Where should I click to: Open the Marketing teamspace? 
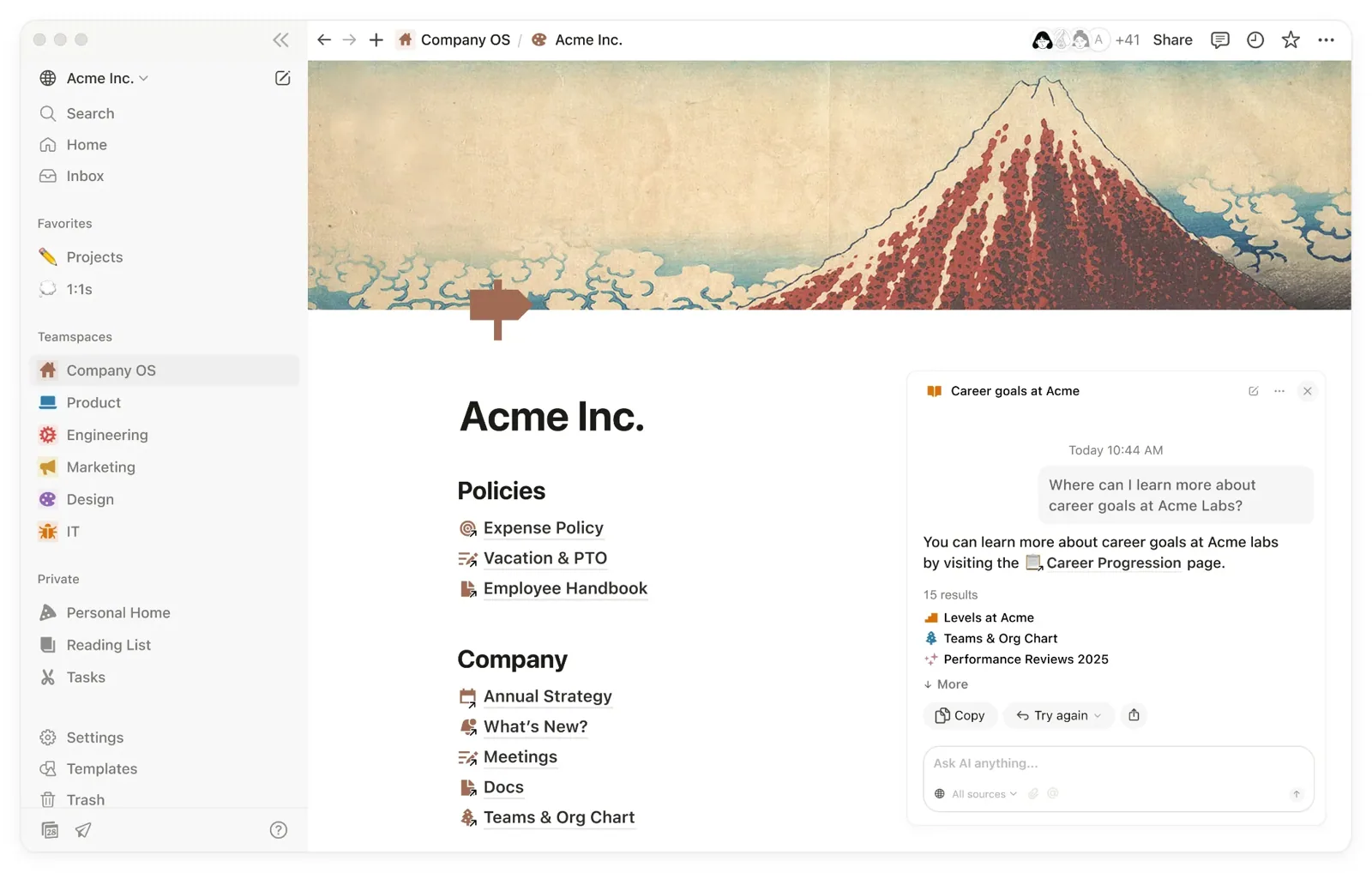[x=165, y=467]
